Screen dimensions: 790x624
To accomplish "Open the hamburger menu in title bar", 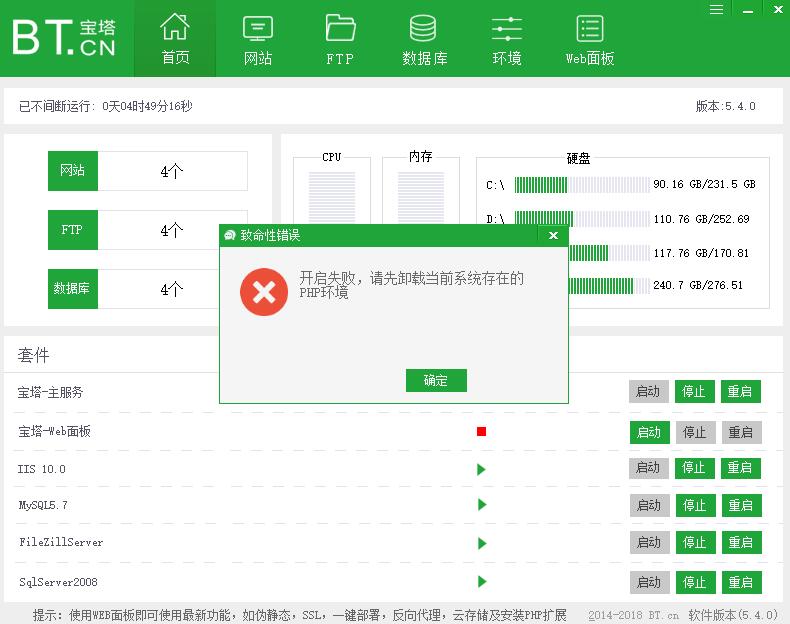I will (716, 10).
